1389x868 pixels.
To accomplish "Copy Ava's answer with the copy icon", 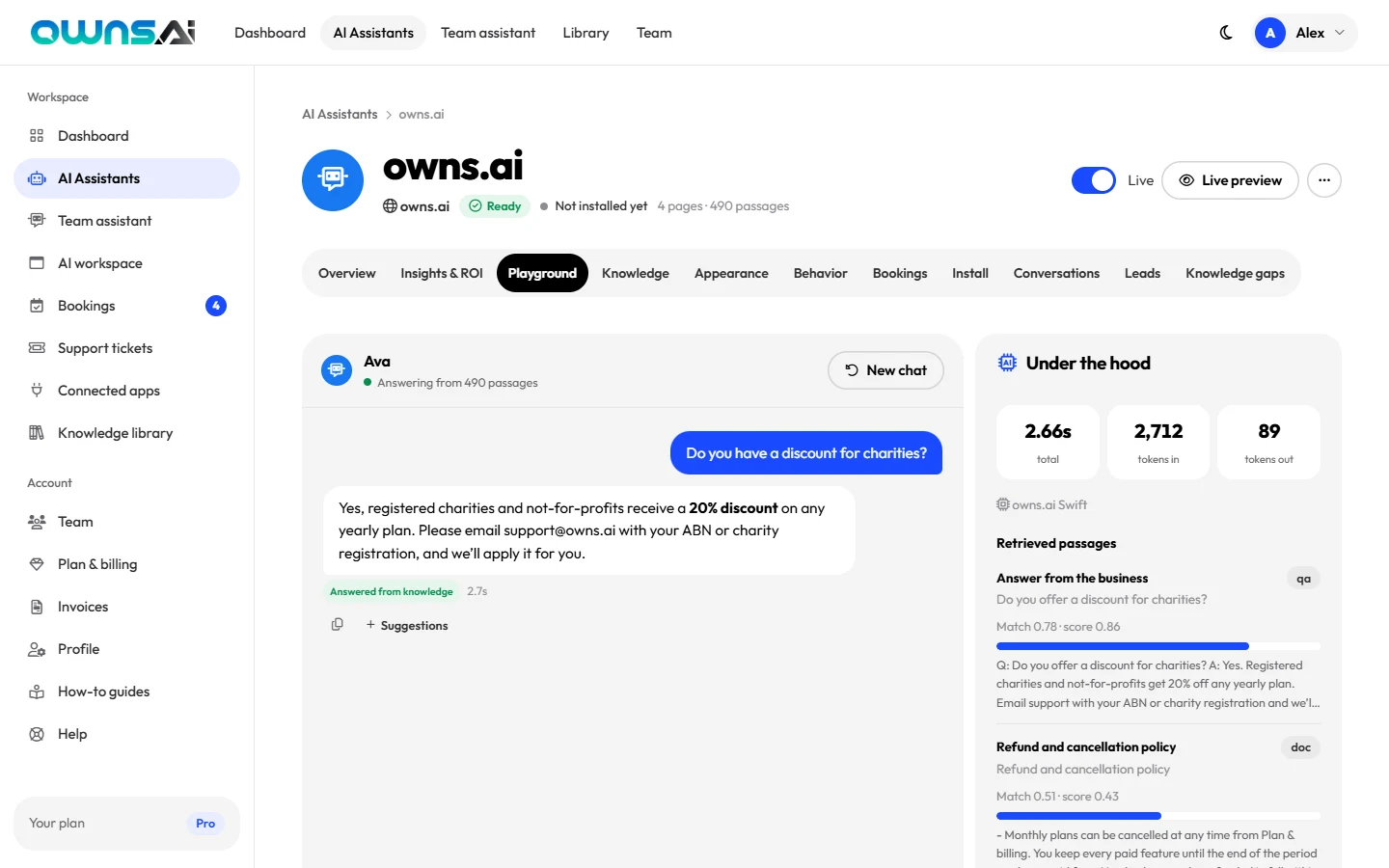I will [x=337, y=625].
